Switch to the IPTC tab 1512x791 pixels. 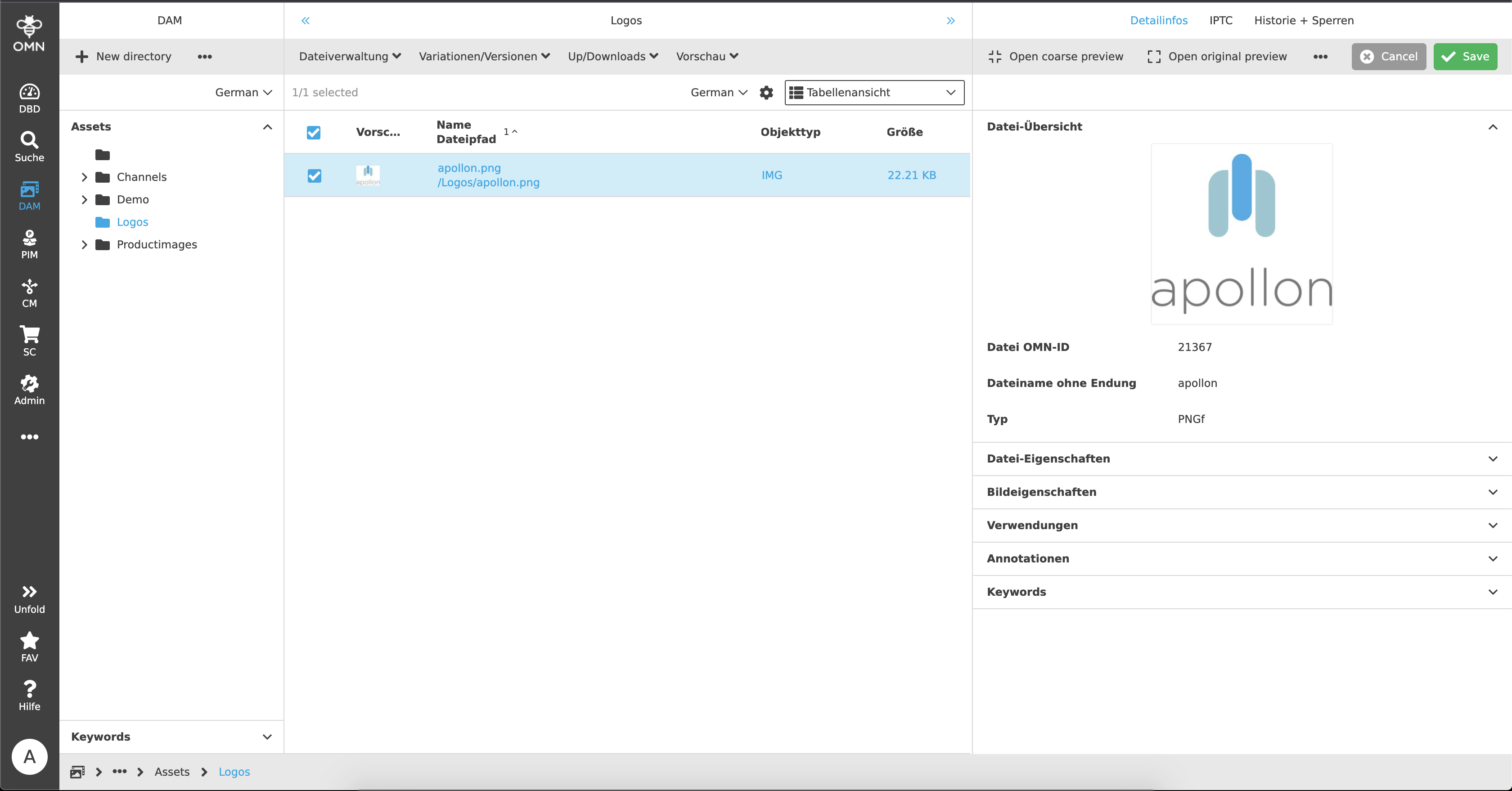pos(1220,20)
